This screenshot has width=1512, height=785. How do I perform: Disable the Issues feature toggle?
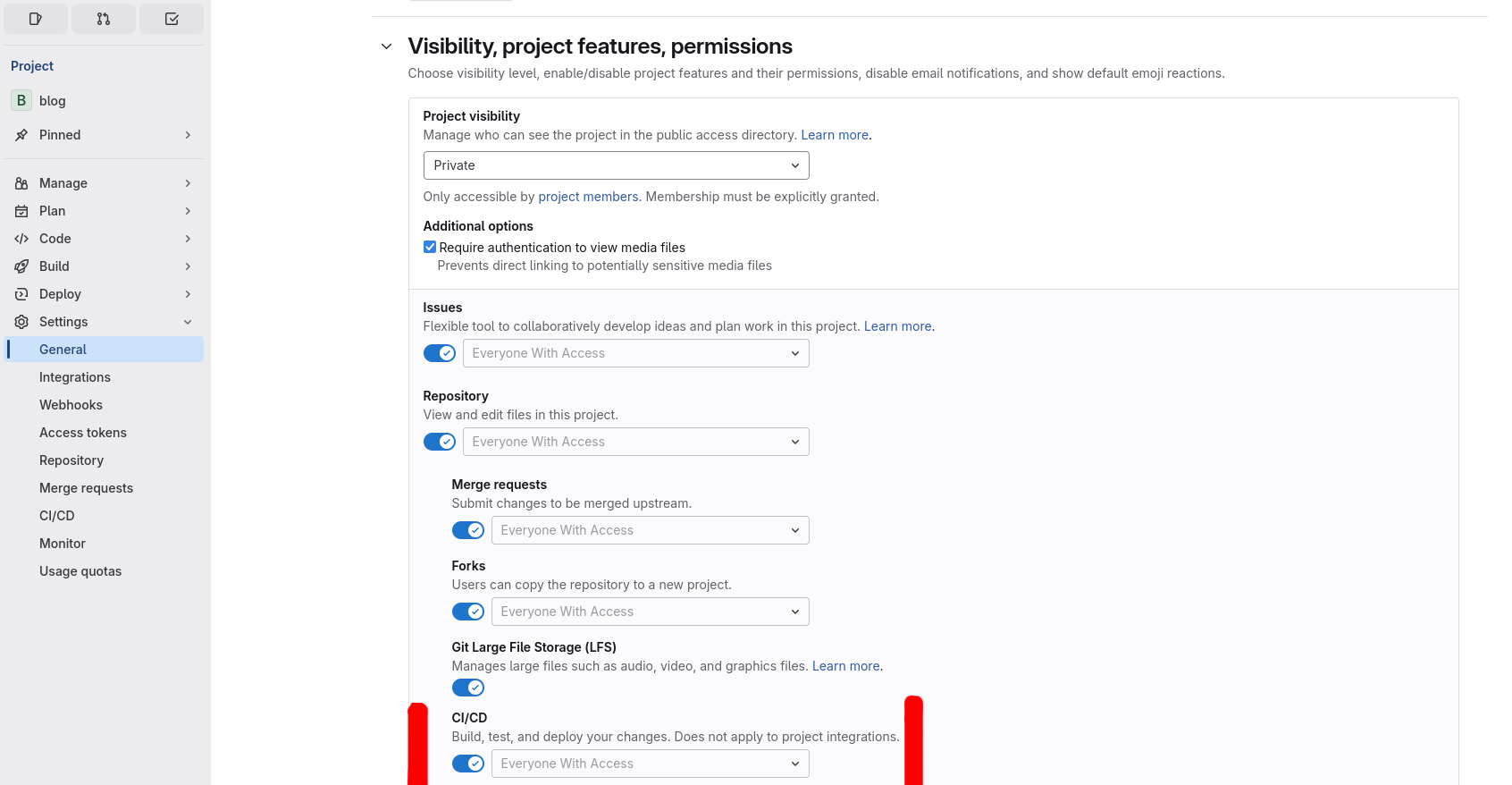(440, 353)
